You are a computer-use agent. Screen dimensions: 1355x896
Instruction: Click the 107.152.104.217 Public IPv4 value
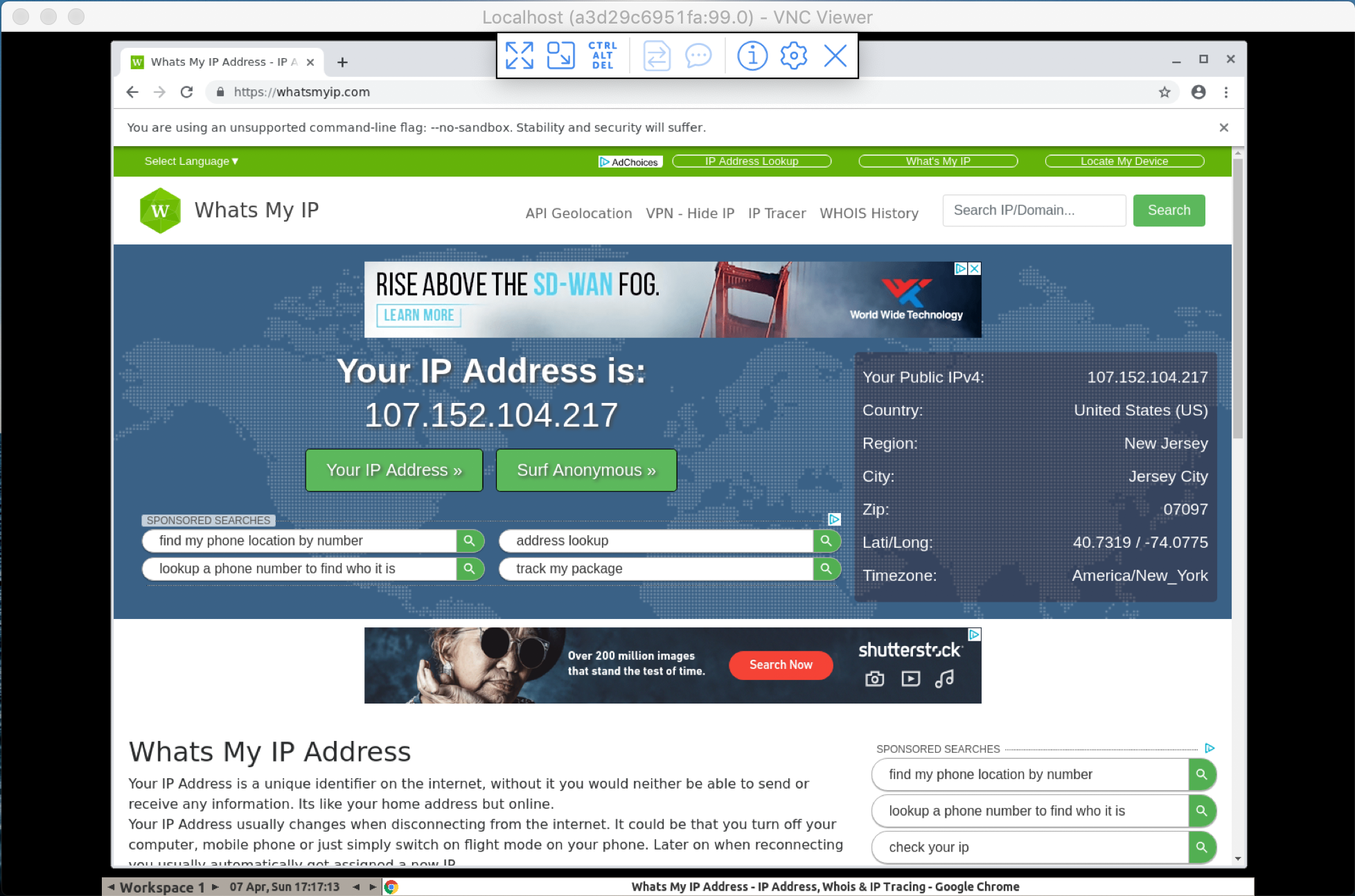click(x=1147, y=377)
